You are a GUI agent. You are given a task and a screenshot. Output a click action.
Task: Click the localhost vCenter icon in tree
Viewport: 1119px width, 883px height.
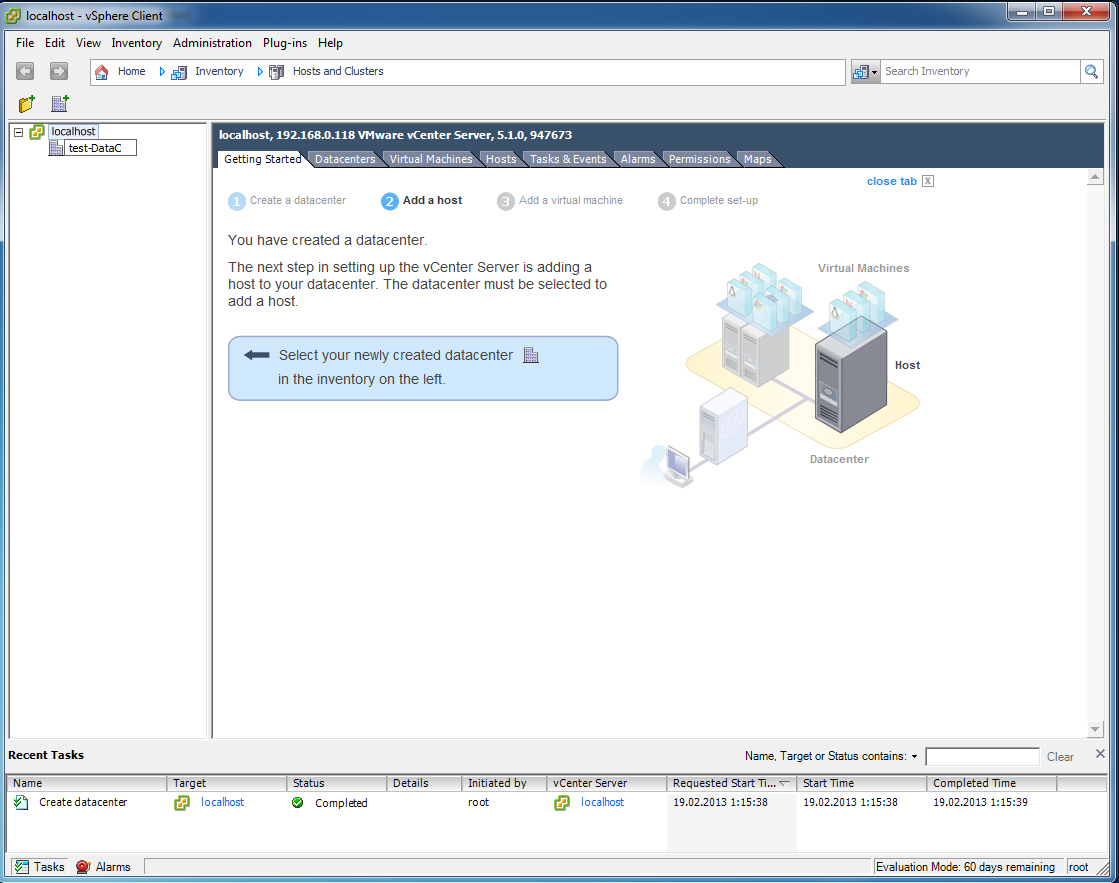click(x=37, y=132)
